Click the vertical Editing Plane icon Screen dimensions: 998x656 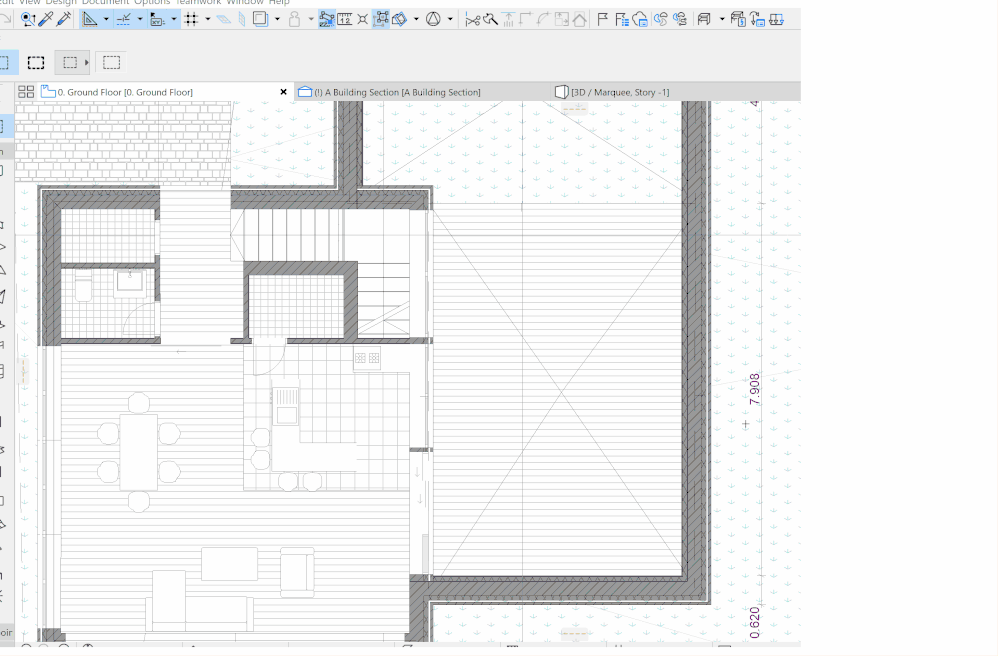pos(242,20)
